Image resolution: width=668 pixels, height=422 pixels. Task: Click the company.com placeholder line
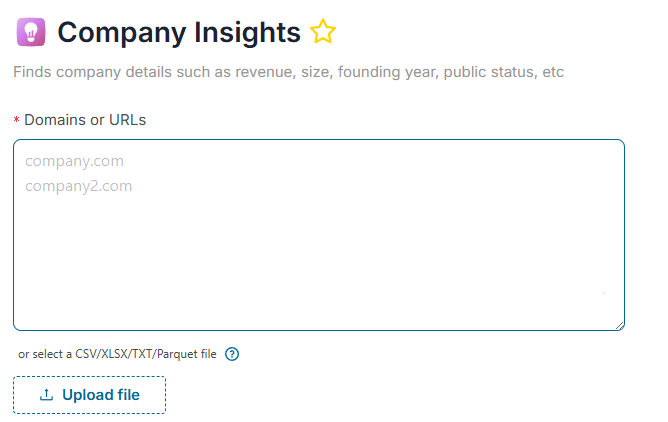click(x=75, y=161)
